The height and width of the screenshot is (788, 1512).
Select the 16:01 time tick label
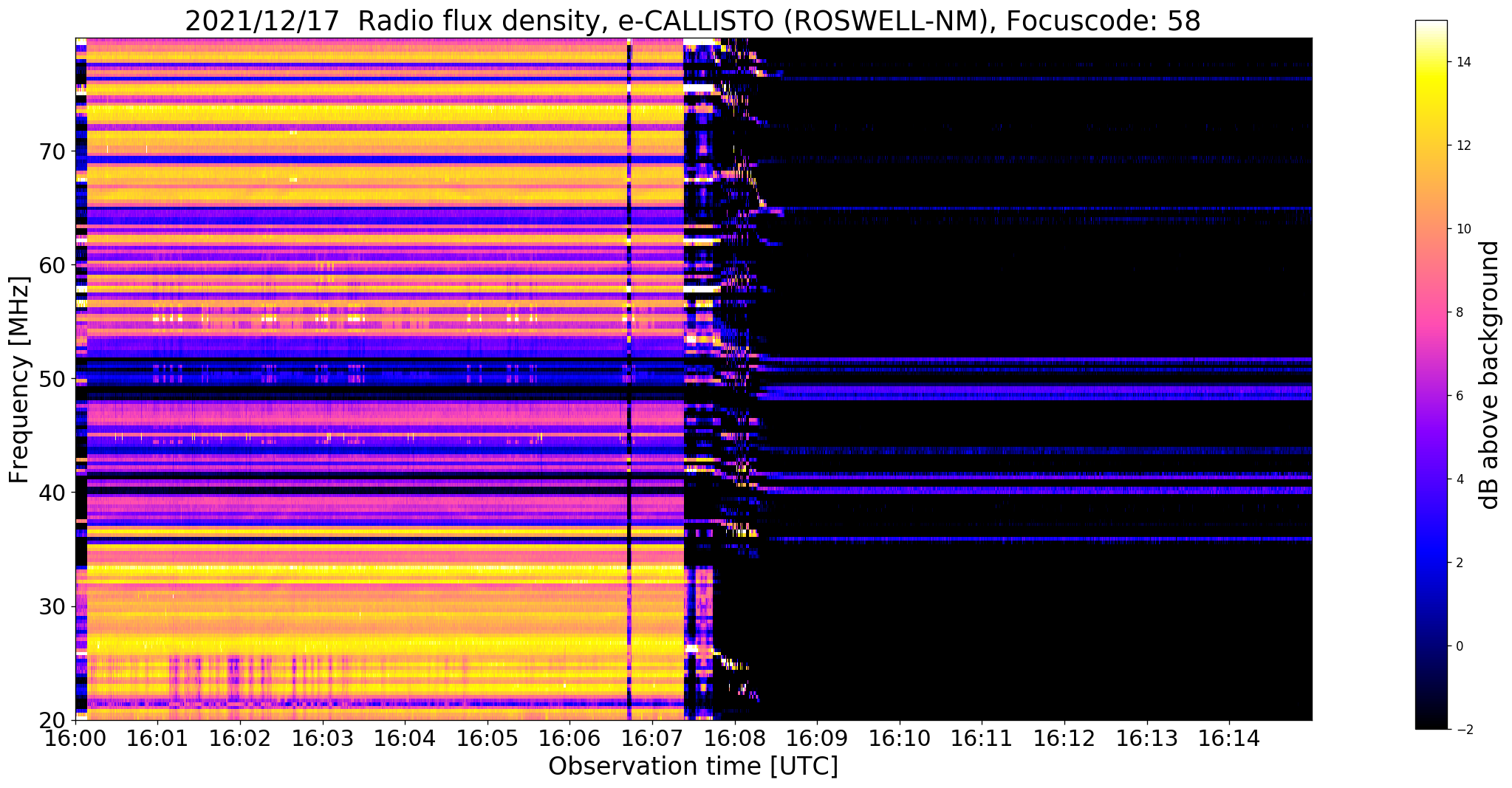pos(158,739)
